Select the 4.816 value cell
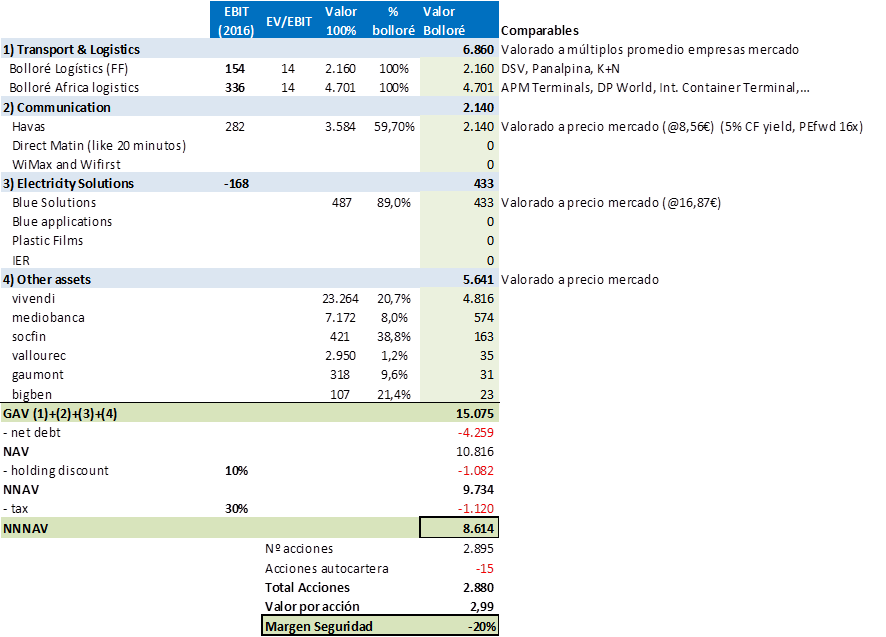 478,298
